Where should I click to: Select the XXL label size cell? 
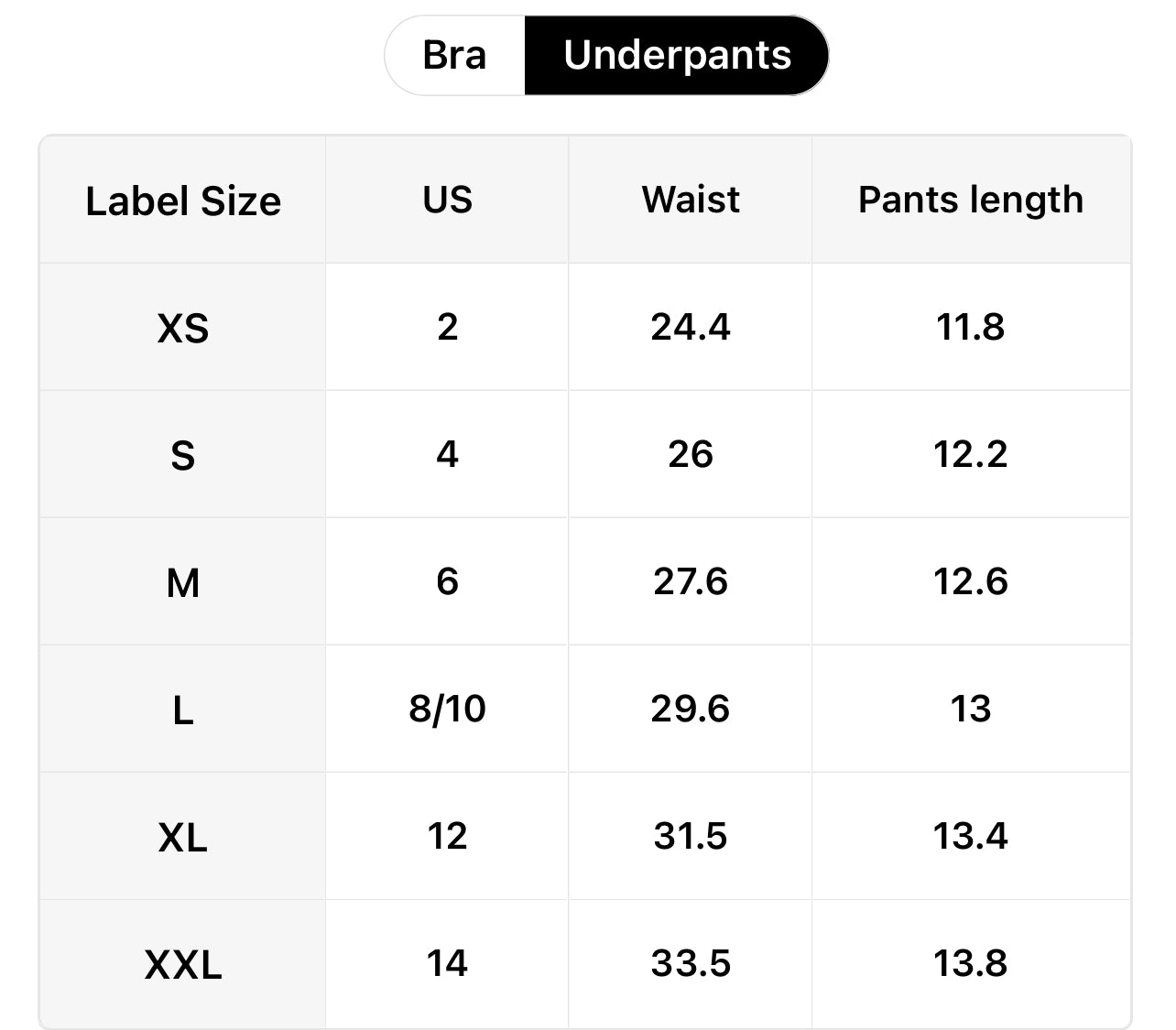183,964
